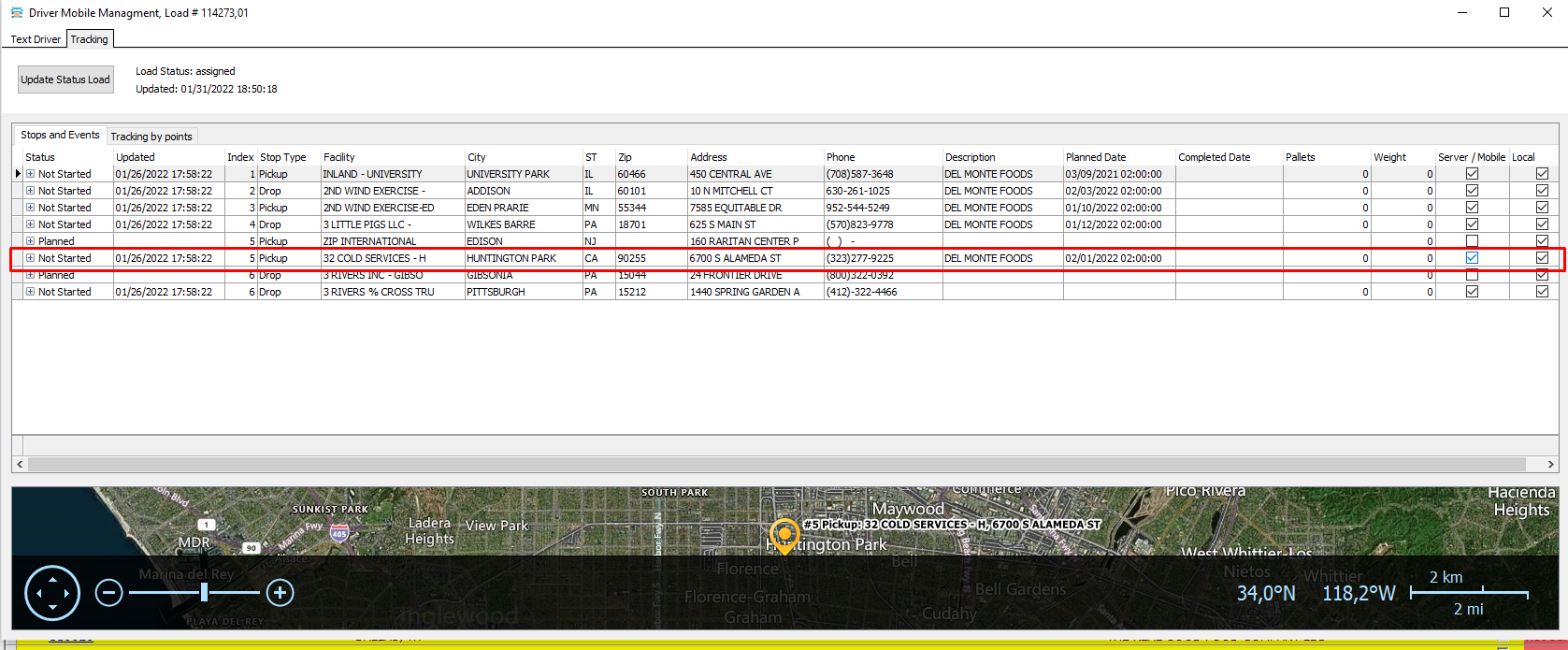Click the map zoom slider handle

point(204,593)
